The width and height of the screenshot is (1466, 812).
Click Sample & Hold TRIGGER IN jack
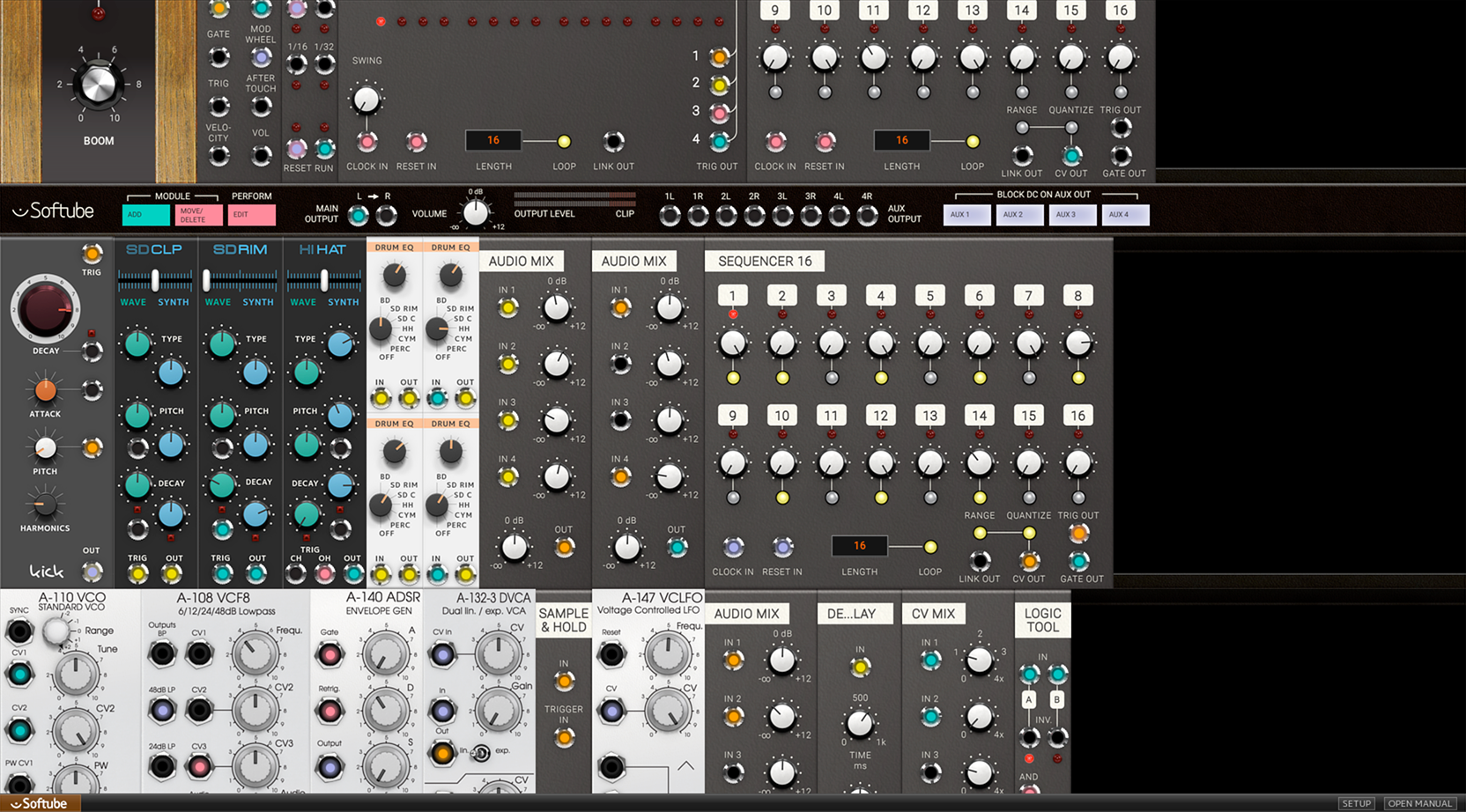564,737
